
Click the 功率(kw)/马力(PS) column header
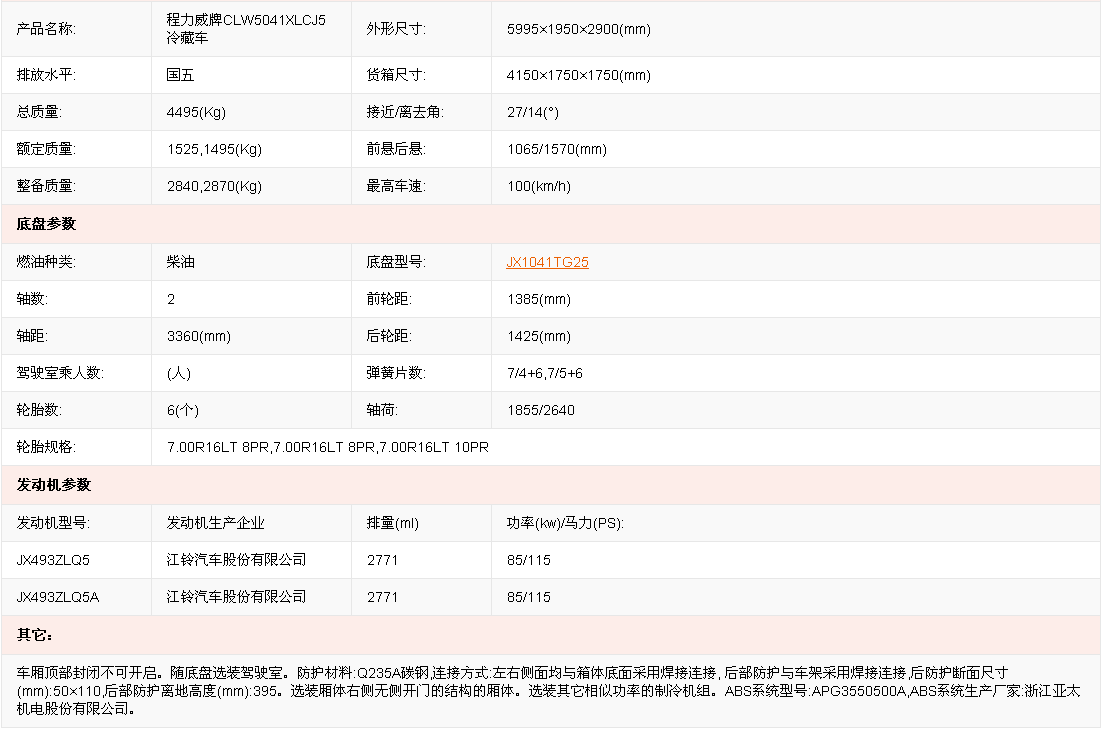click(565, 523)
